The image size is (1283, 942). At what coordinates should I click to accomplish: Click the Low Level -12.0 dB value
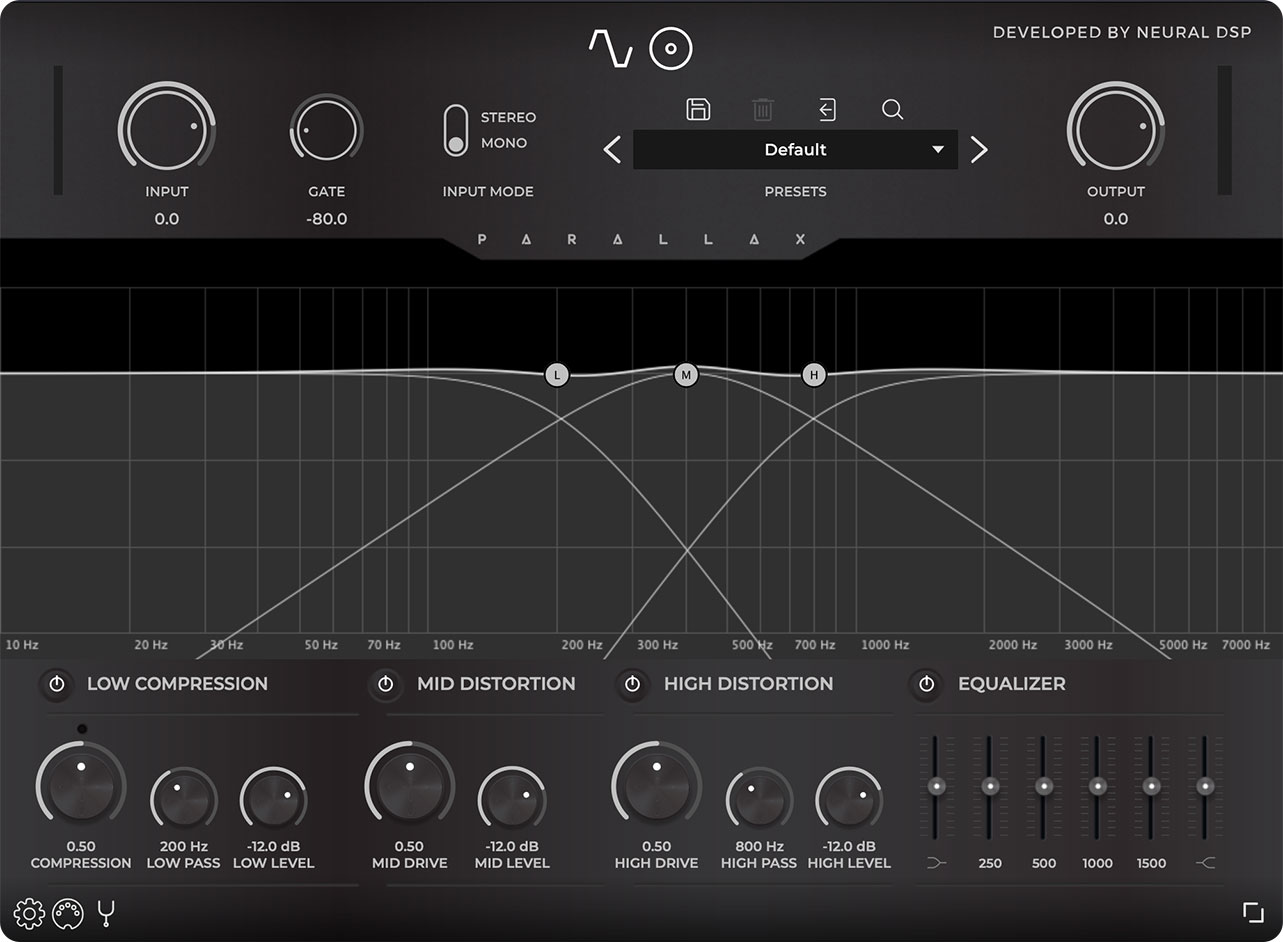click(x=273, y=846)
